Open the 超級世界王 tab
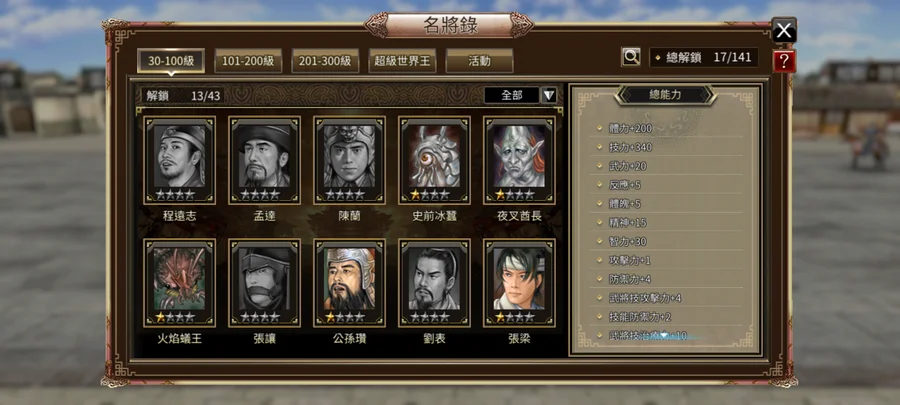The width and height of the screenshot is (900, 405). click(402, 61)
